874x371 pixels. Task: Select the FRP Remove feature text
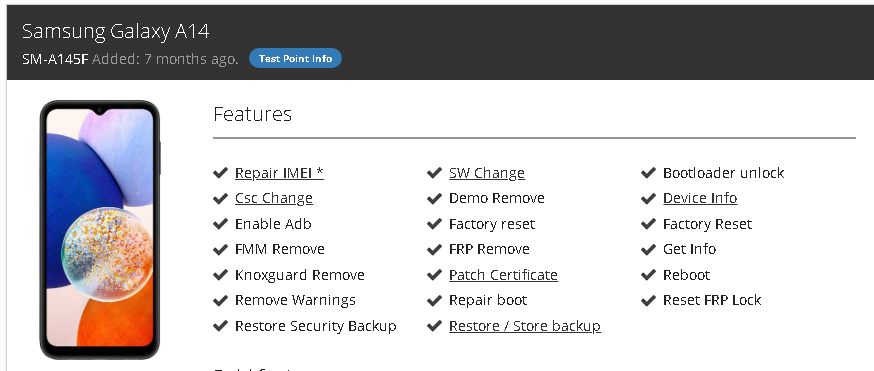pyautogui.click(x=489, y=249)
